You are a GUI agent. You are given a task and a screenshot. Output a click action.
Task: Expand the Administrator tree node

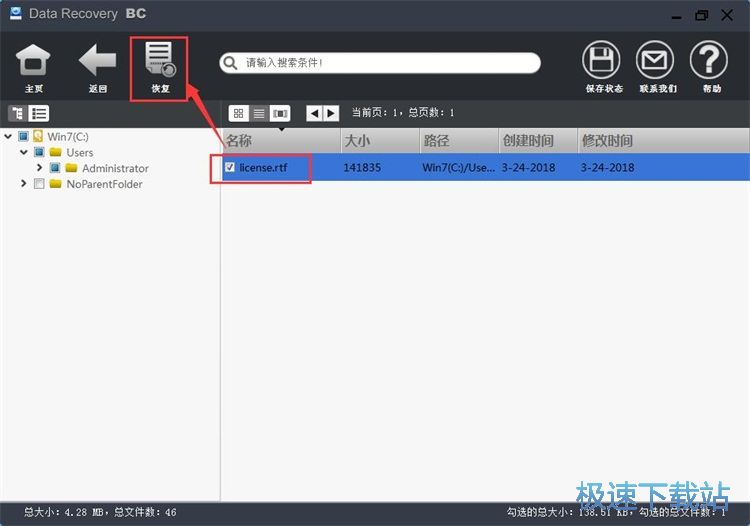point(40,168)
